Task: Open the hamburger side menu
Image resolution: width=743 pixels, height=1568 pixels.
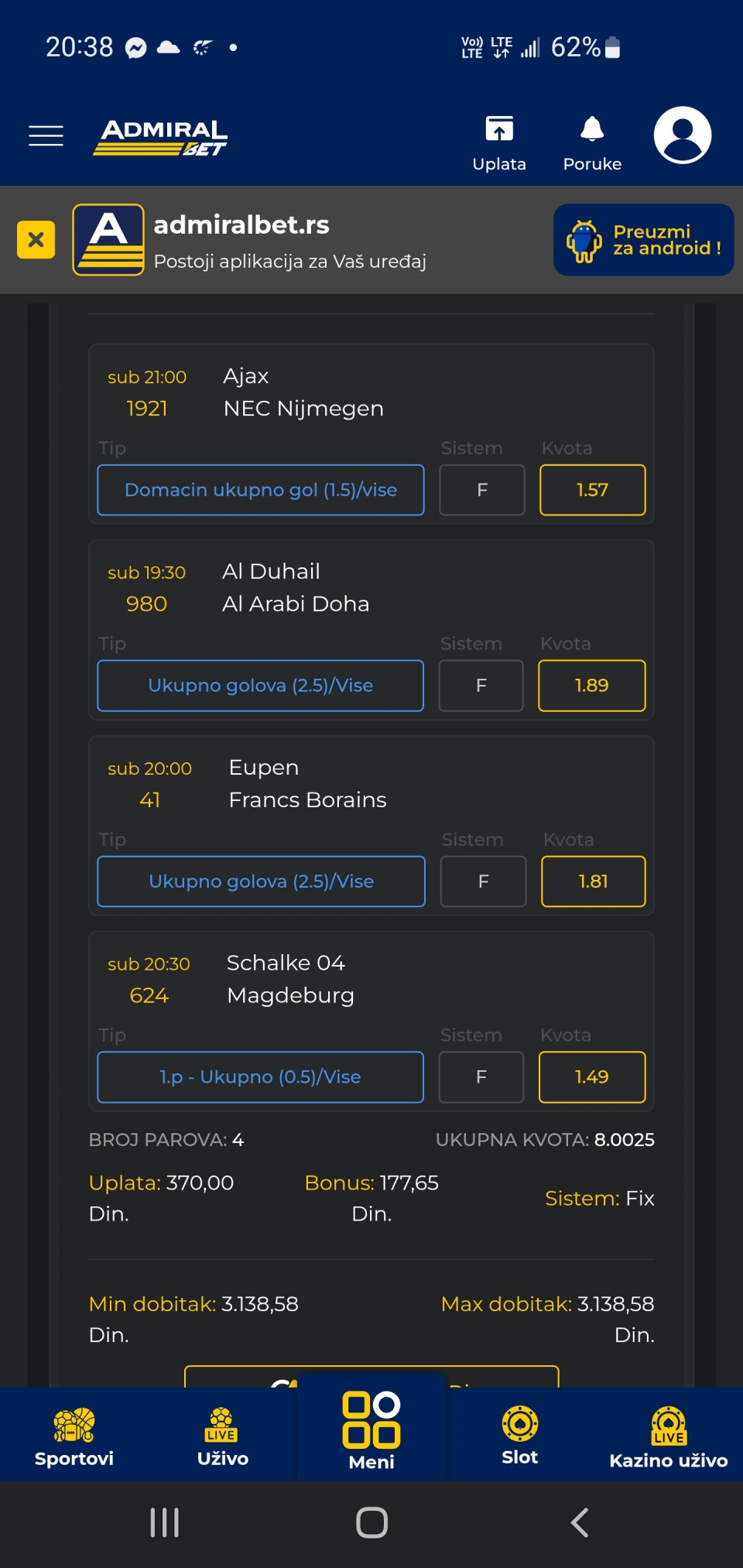Action: (46, 135)
